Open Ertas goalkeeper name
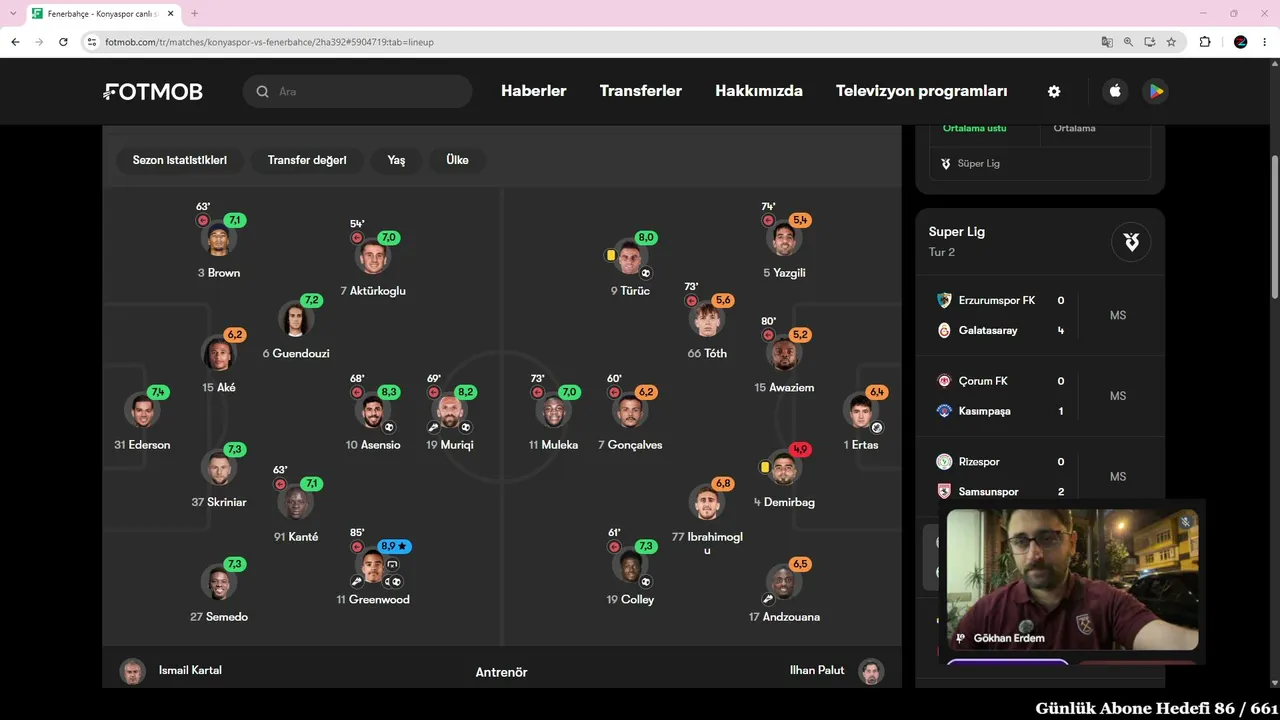Viewport: 1280px width, 720px height. tap(861, 445)
